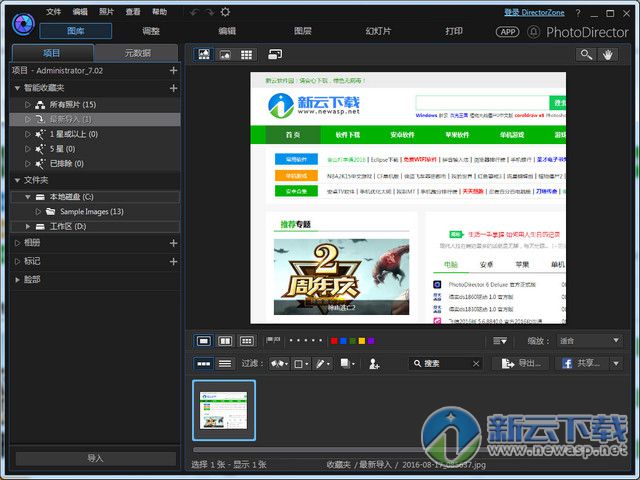Open the 帮助 menu
The width and height of the screenshot is (640, 480).
(160, 12)
